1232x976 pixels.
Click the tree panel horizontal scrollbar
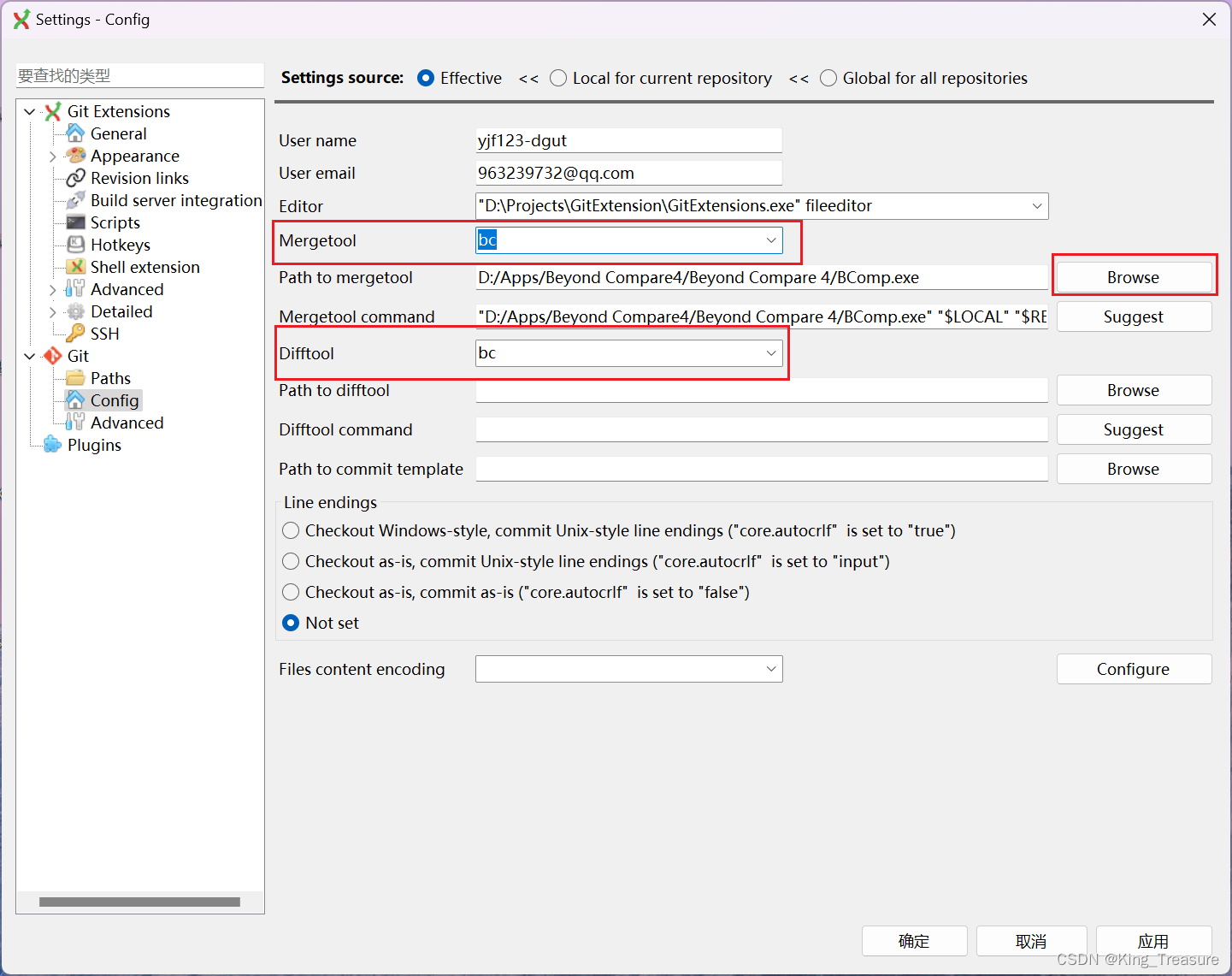139,902
